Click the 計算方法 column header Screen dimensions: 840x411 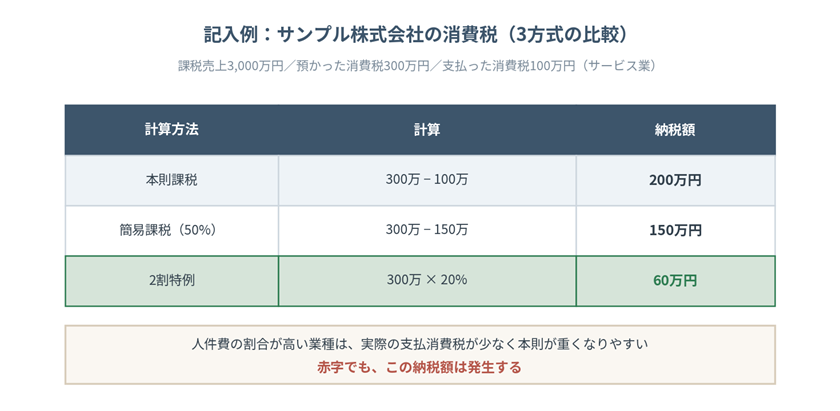coord(171,130)
